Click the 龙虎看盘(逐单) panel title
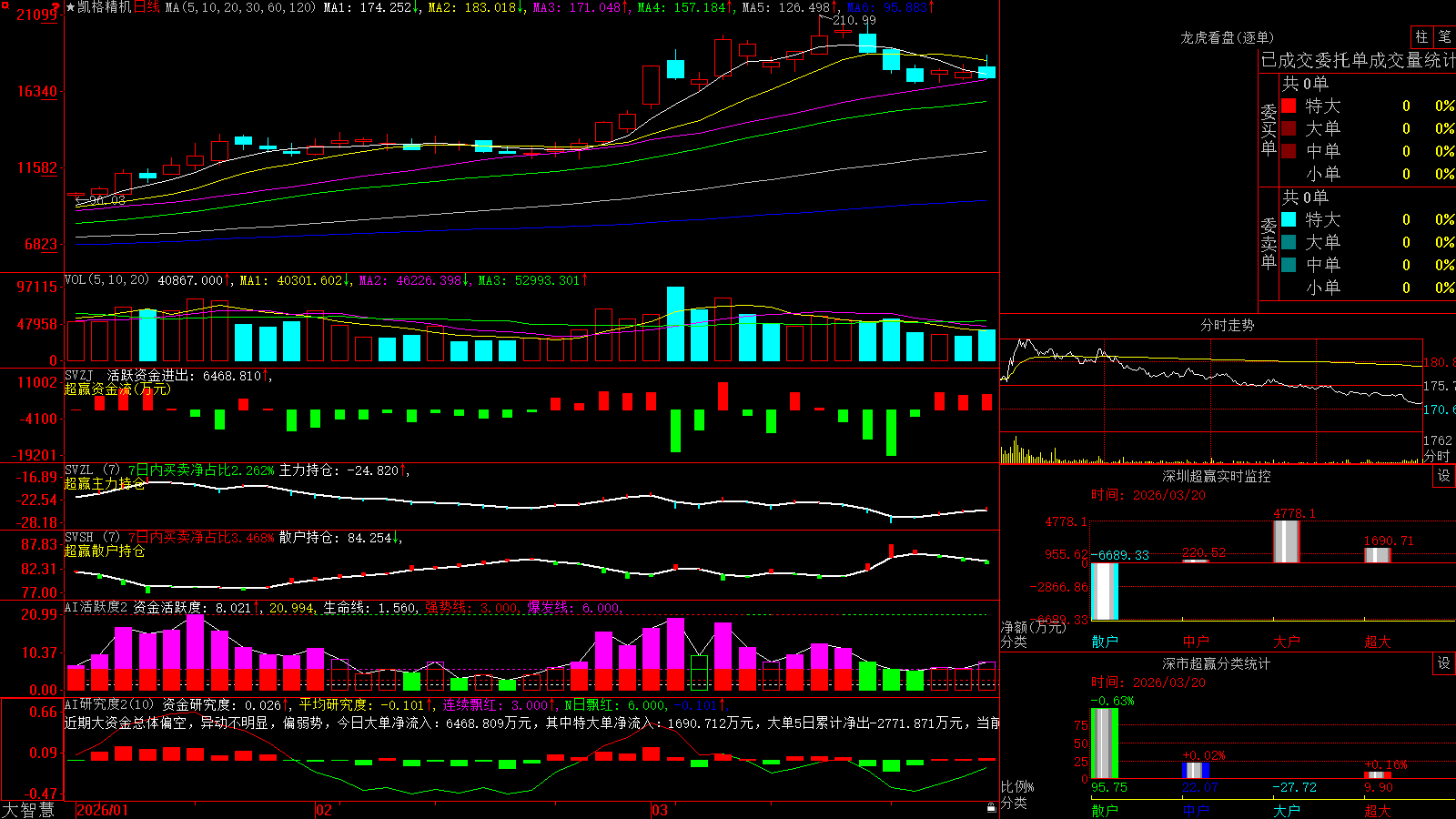1456x819 pixels. point(1227,37)
